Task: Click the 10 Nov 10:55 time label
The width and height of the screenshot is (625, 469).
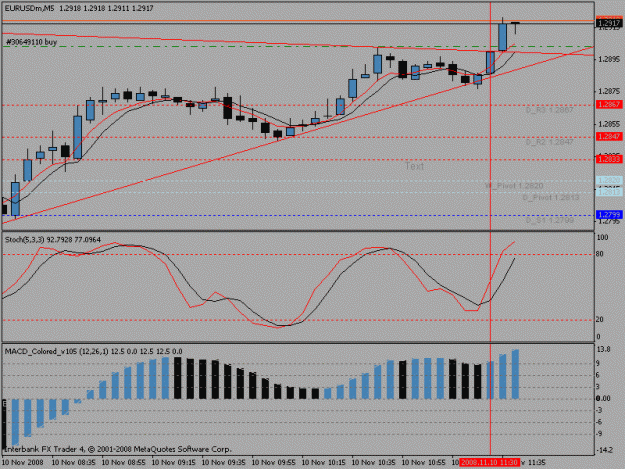Action: tap(423, 463)
